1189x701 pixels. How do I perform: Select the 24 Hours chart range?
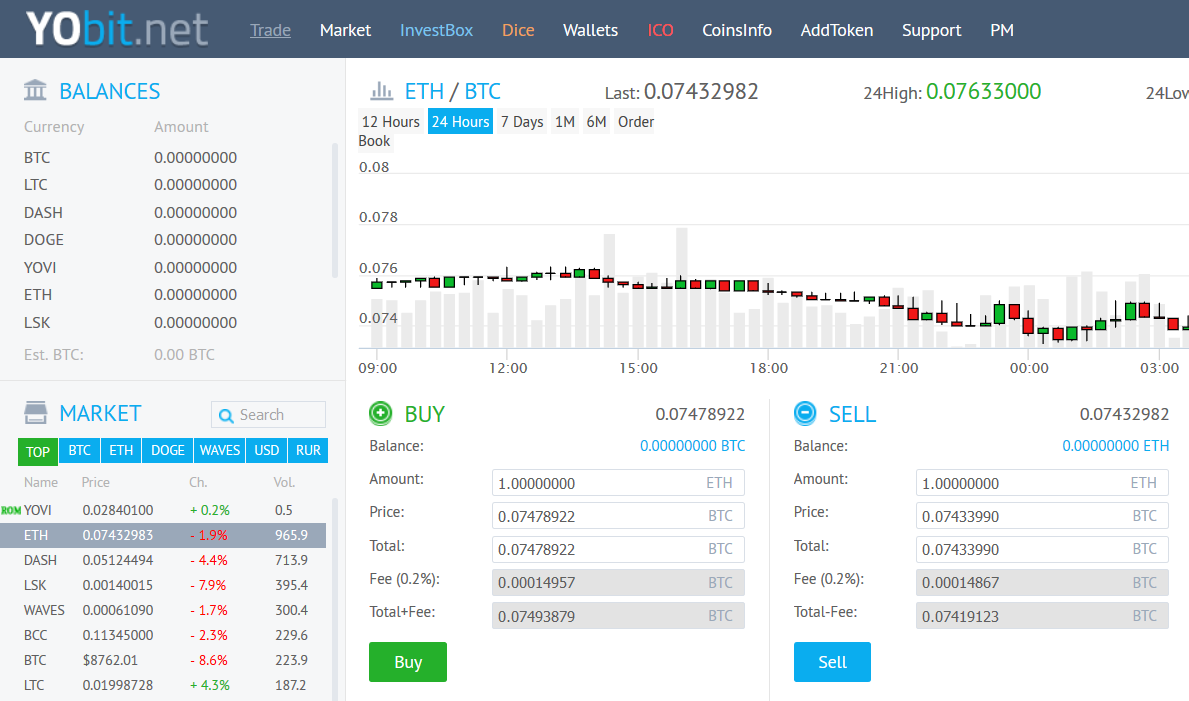pos(460,121)
